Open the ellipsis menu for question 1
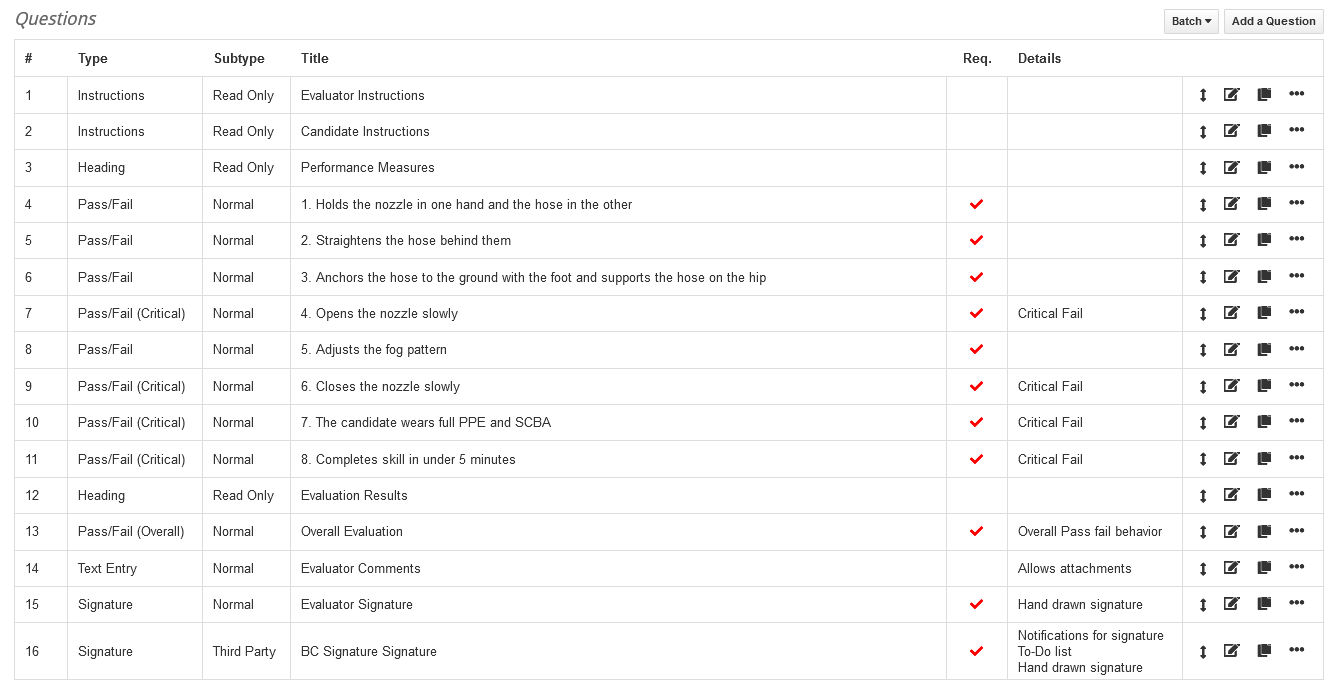1339x695 pixels. (x=1297, y=93)
